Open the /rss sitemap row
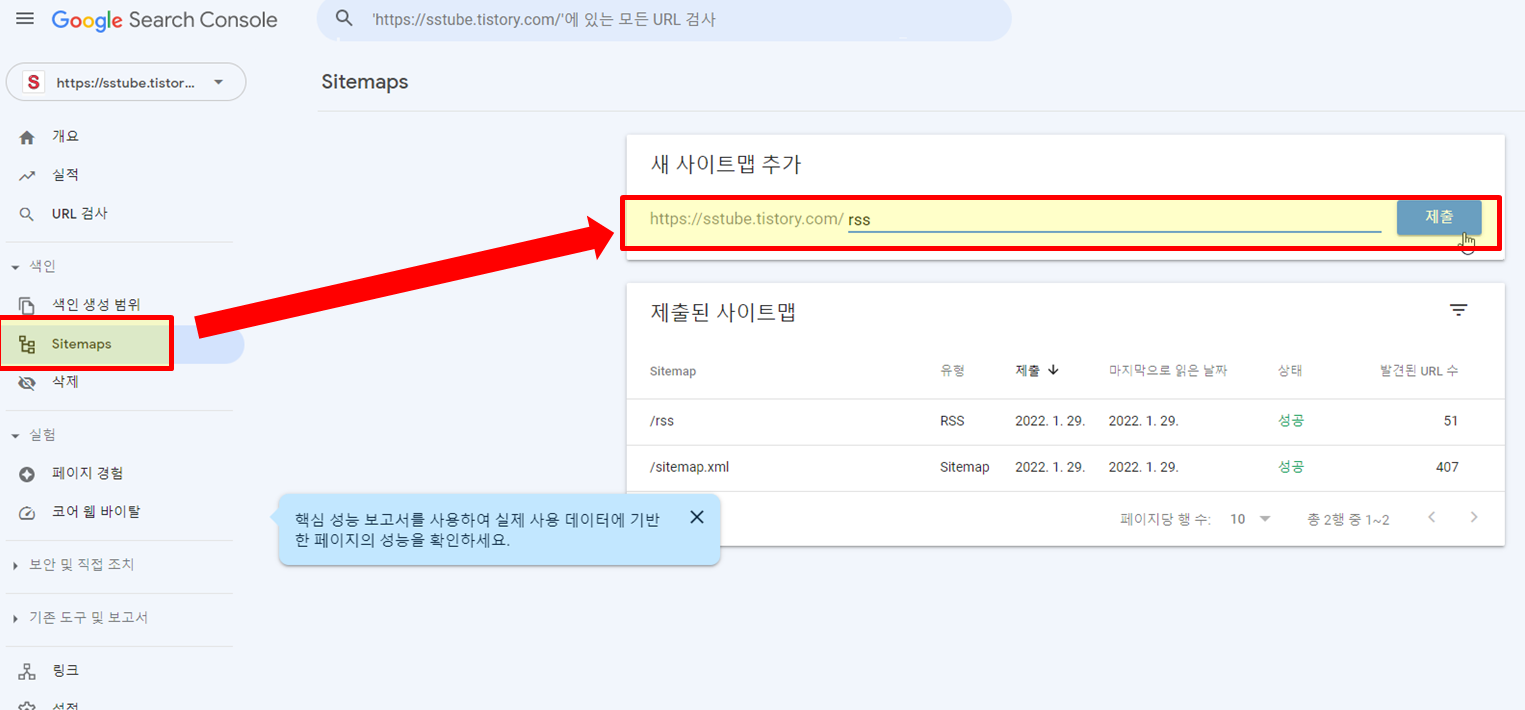1525x710 pixels. [x=1065, y=421]
